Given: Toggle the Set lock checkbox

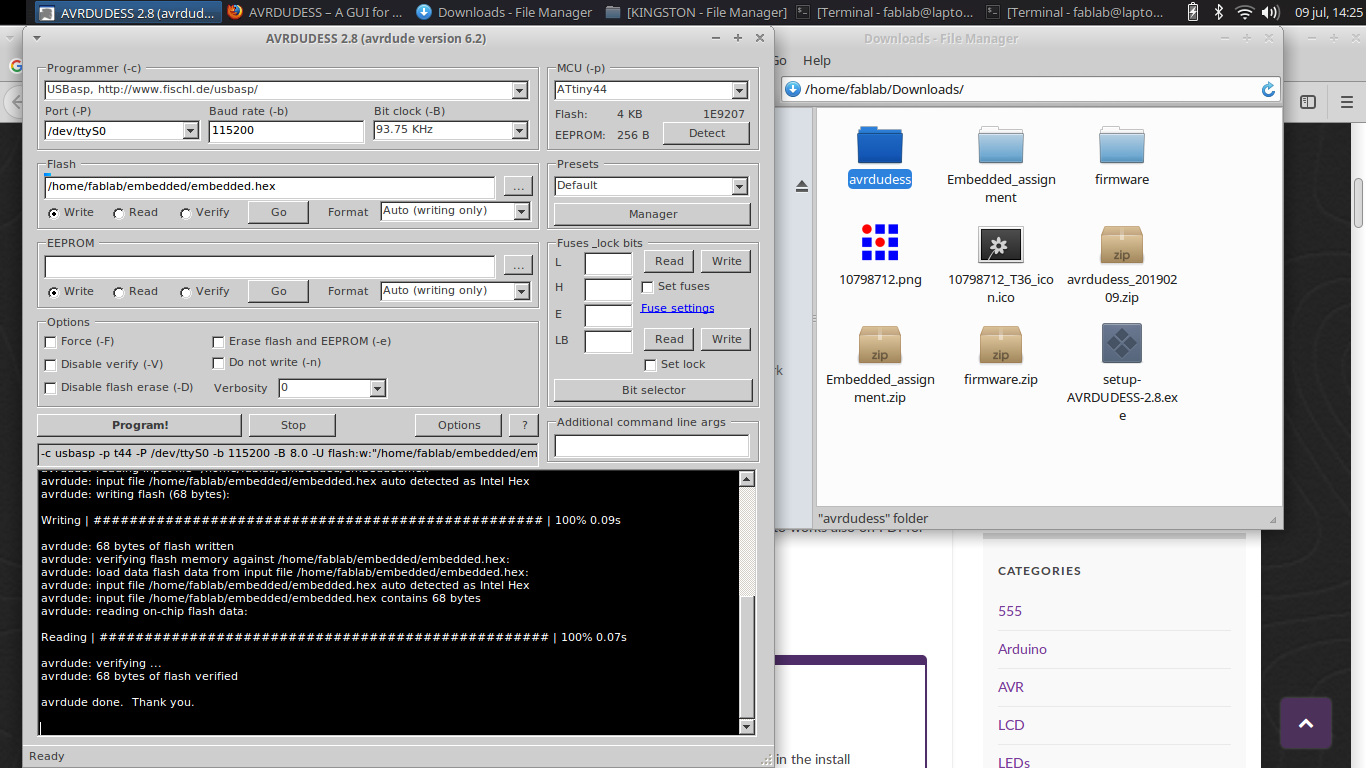Looking at the screenshot, I should (651, 365).
